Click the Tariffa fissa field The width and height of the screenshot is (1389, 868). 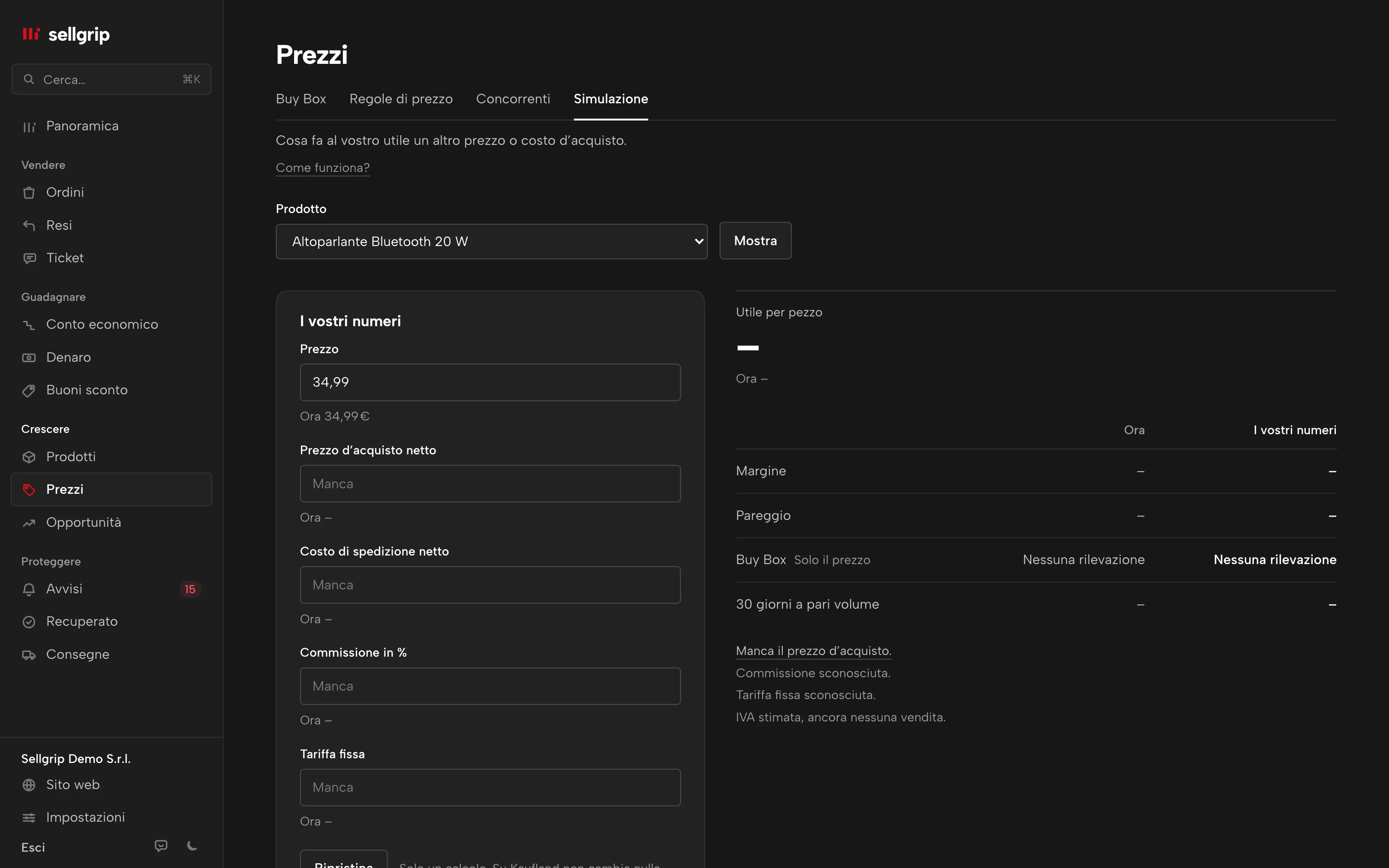[x=490, y=788]
